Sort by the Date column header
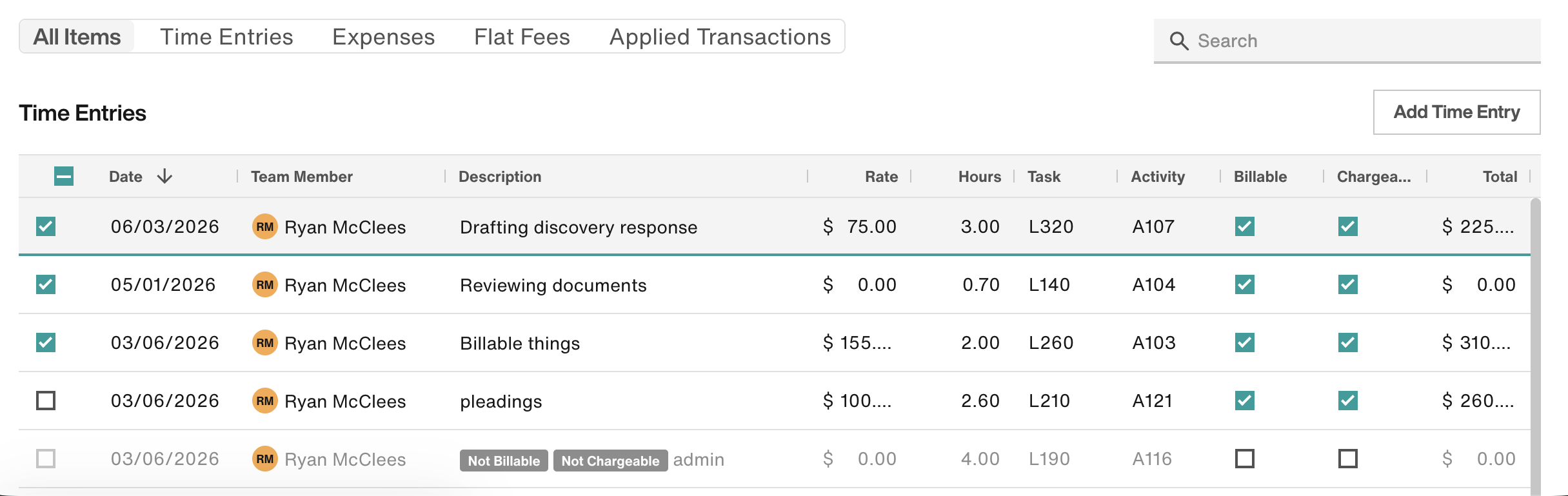This screenshot has width=1568, height=496. [x=126, y=177]
